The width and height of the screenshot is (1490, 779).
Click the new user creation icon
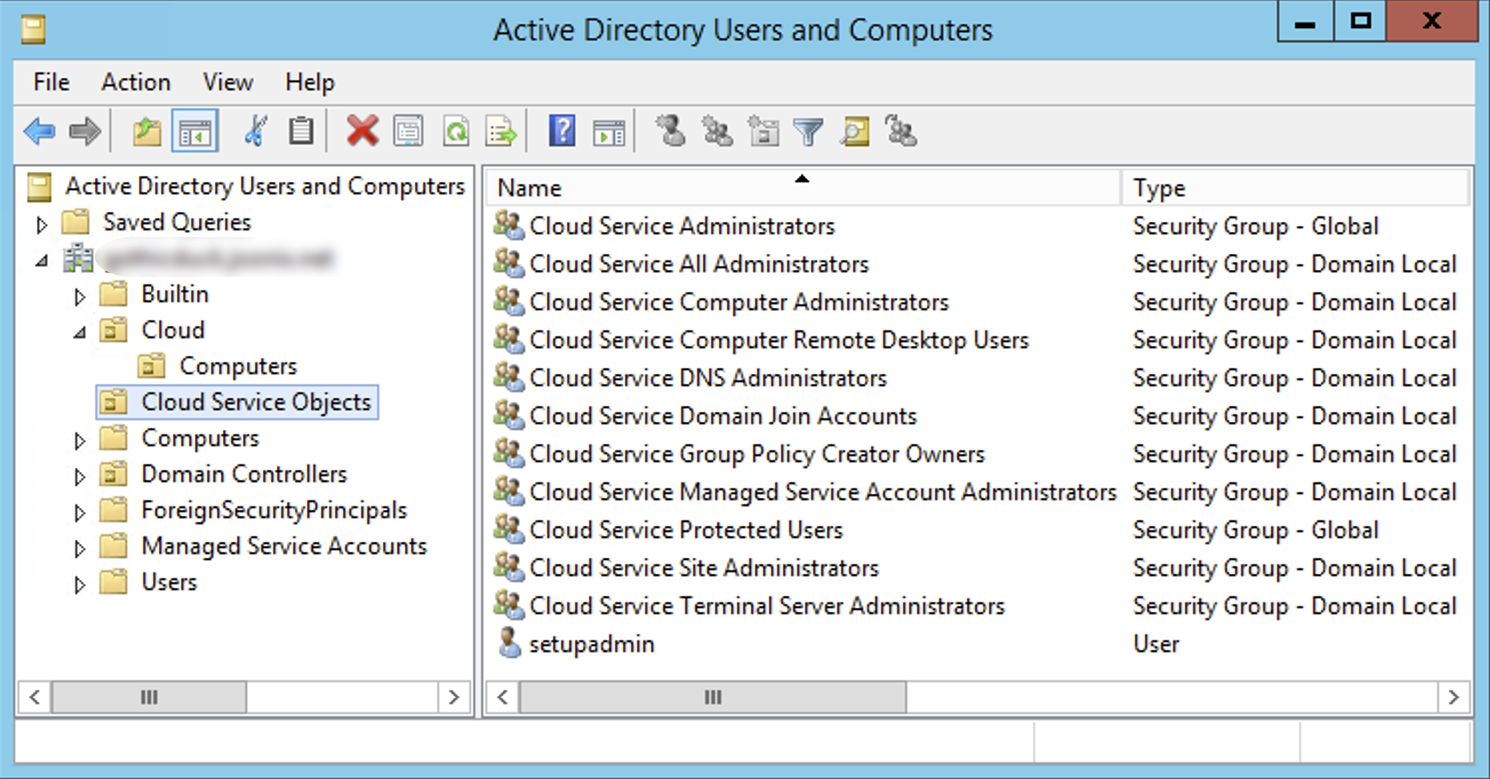(x=670, y=130)
